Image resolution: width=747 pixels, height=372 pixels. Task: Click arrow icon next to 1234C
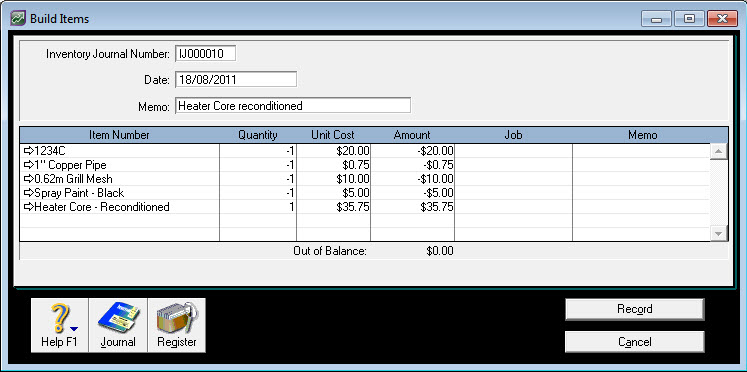coord(29,151)
